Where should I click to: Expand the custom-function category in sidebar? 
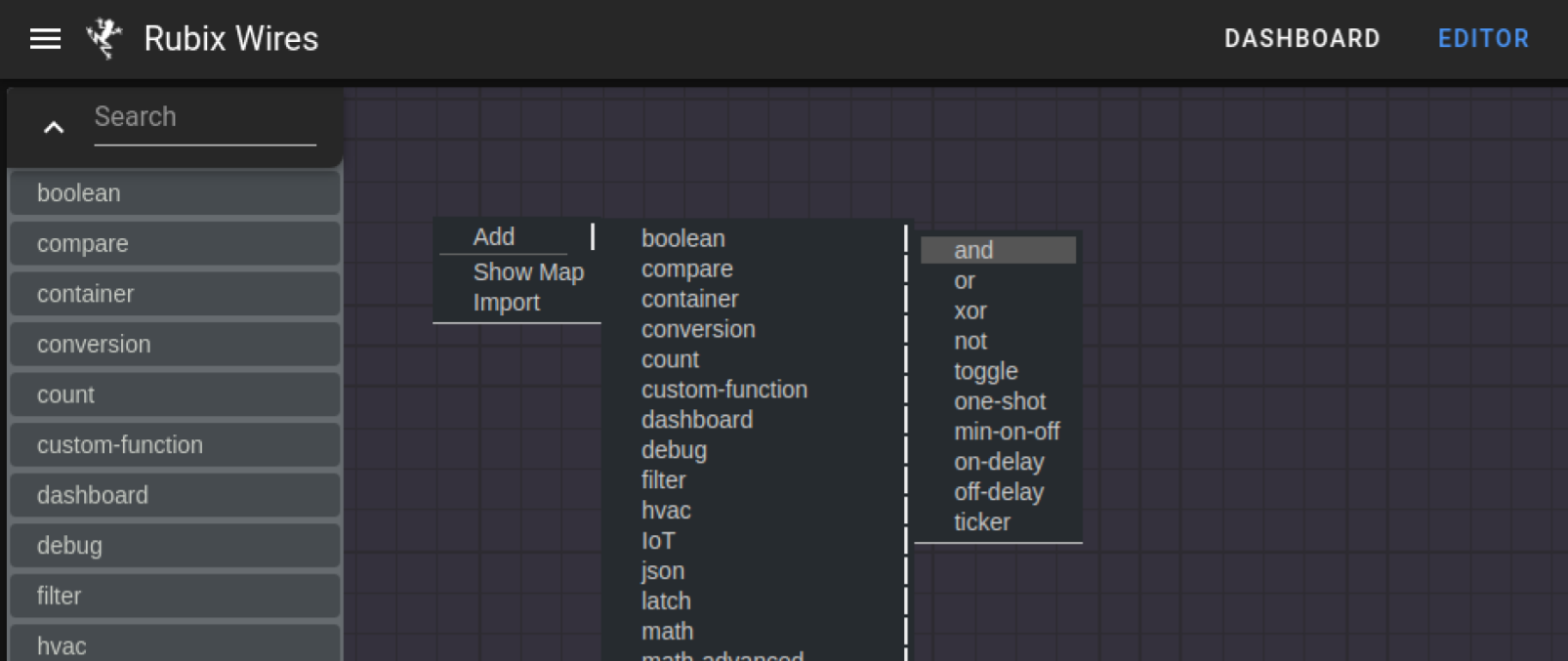[x=176, y=445]
